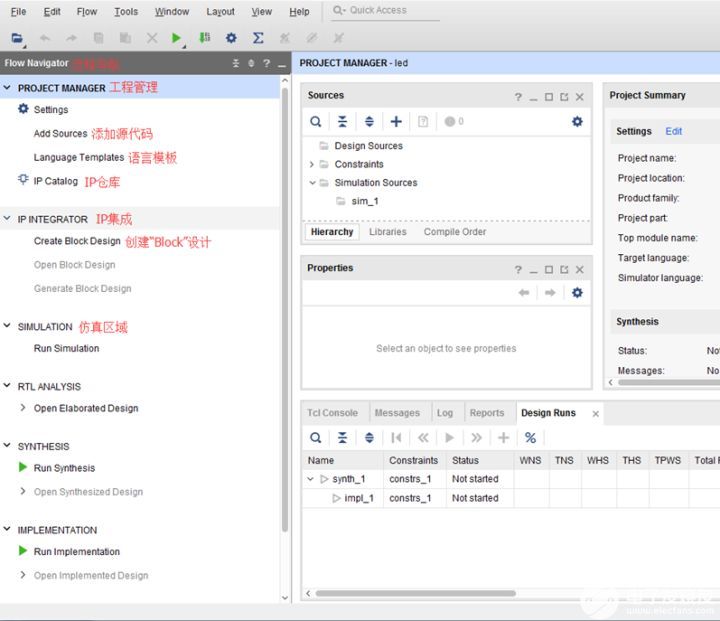
Task: Open Properties panel settings gear
Action: click(x=577, y=293)
